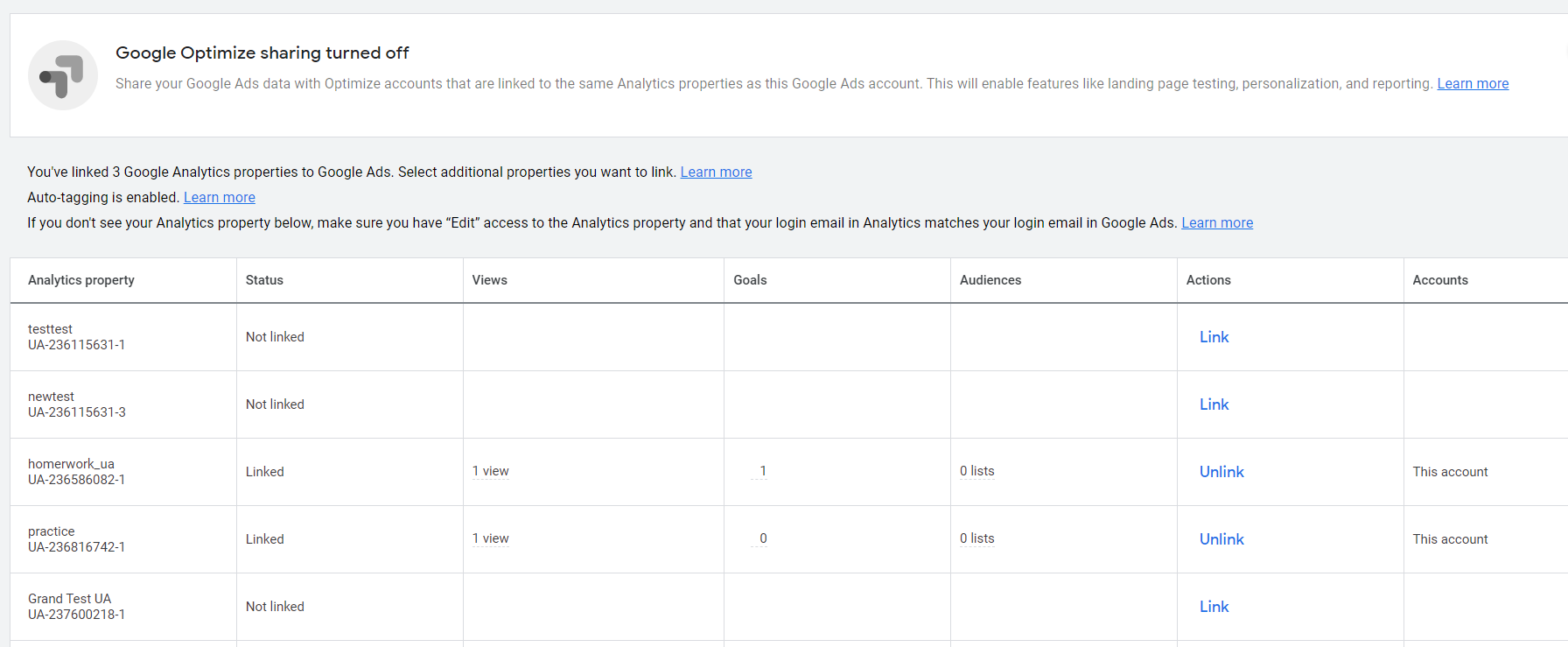Open 1 view for practice property

click(x=490, y=538)
